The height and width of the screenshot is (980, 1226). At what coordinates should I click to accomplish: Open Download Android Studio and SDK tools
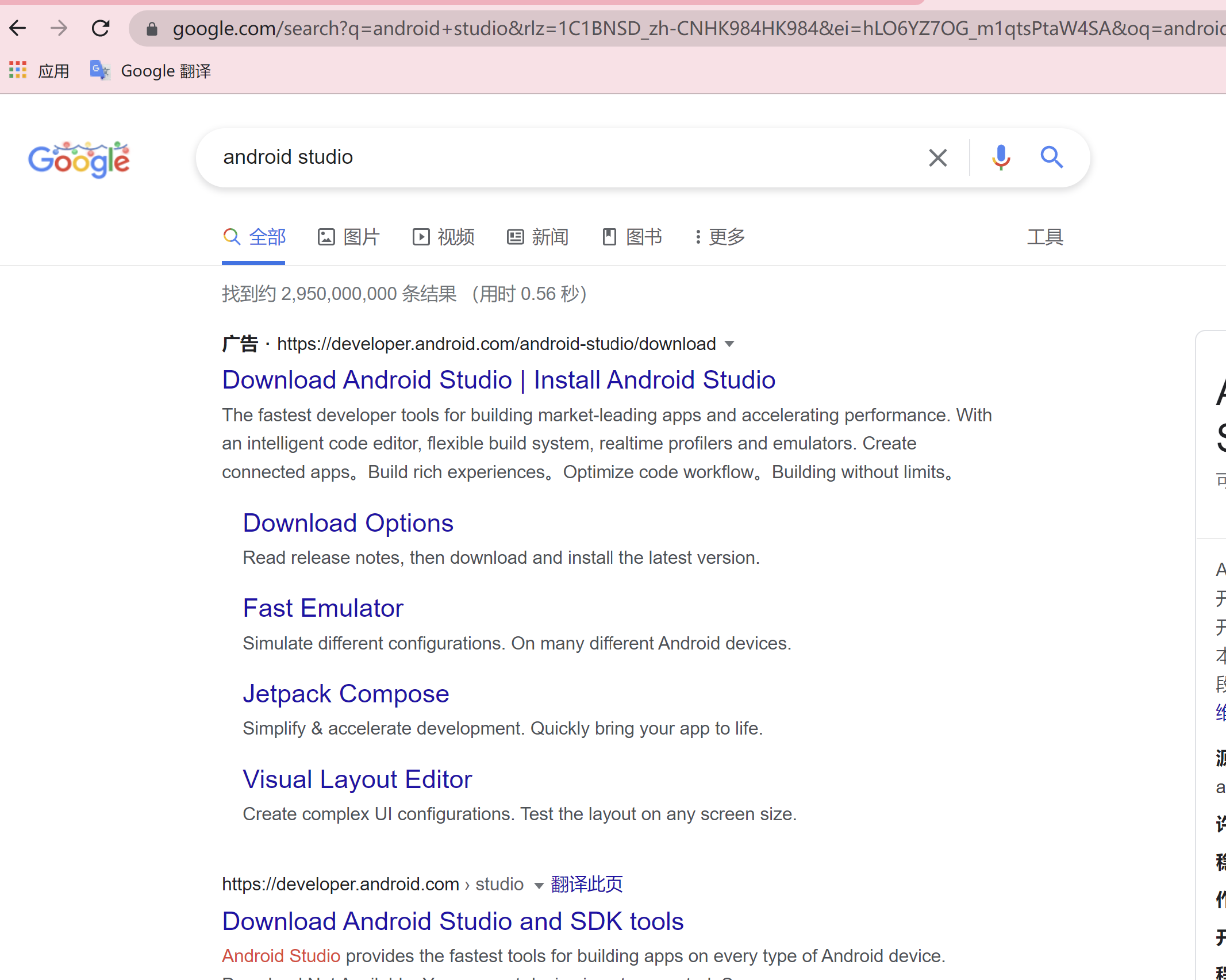pyautogui.click(x=453, y=921)
